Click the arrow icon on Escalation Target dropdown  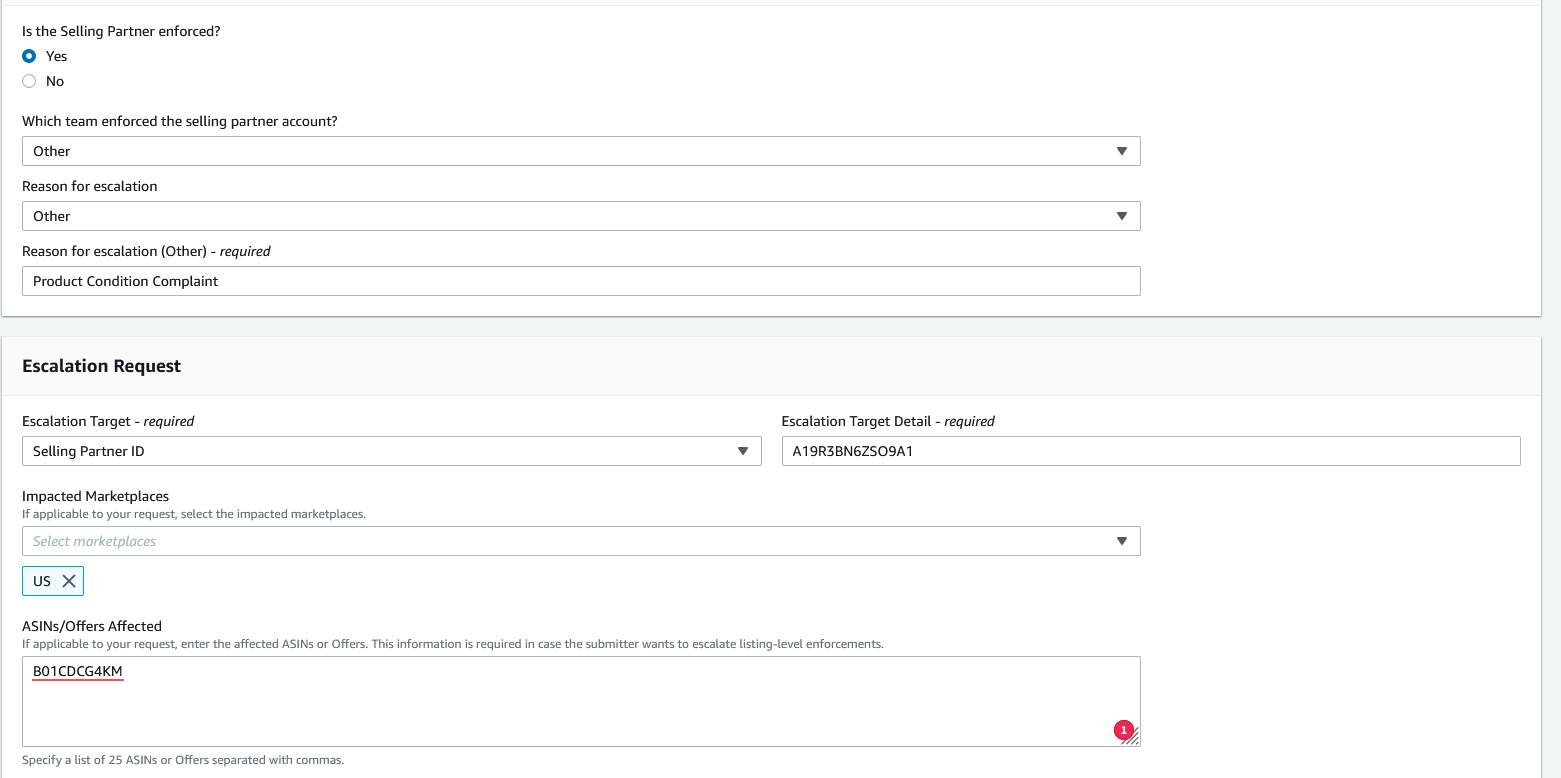tap(742, 451)
